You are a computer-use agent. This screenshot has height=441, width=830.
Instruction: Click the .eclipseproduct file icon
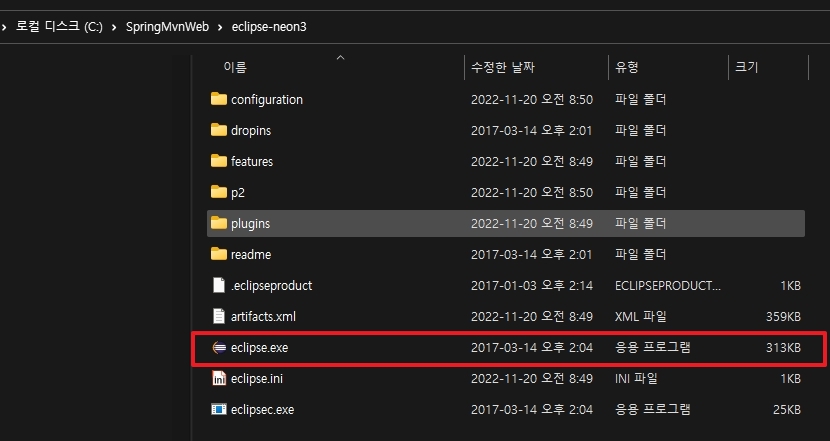pos(219,285)
